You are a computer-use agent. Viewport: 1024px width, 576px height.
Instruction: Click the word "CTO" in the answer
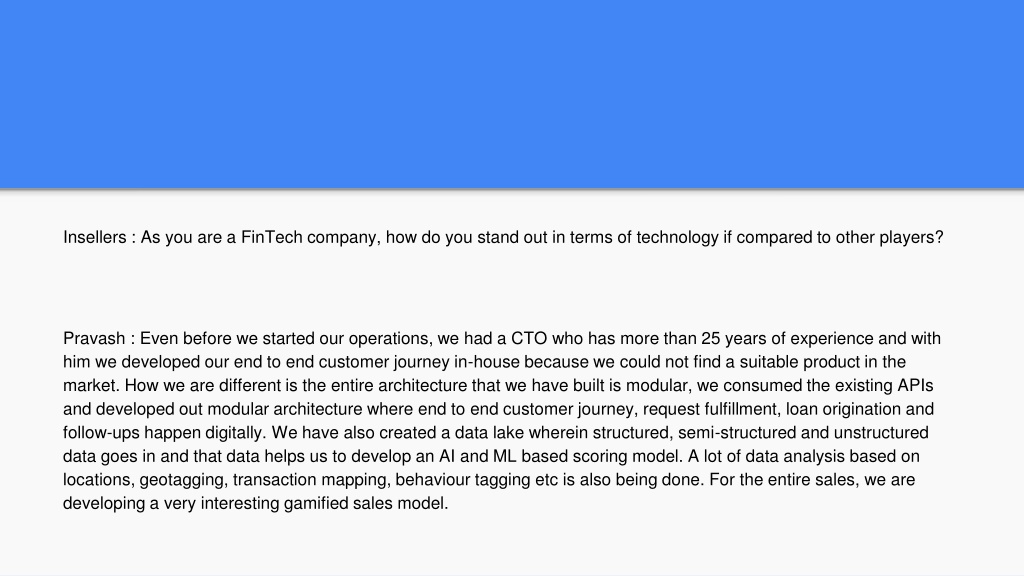(x=529, y=338)
